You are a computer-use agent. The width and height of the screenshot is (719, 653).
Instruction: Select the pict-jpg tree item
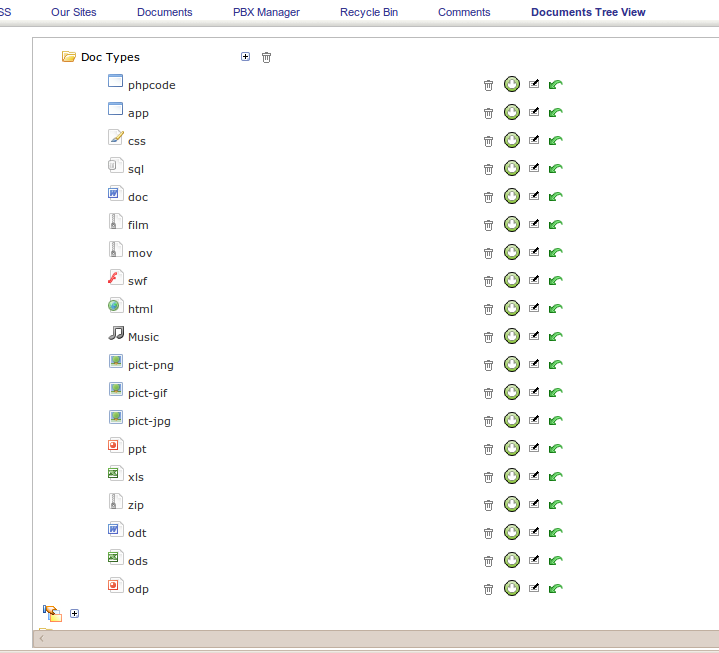coord(149,421)
